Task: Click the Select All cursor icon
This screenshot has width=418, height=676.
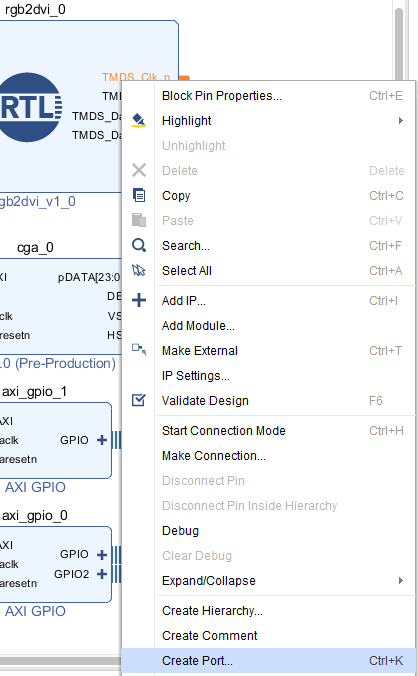Action: 139,270
